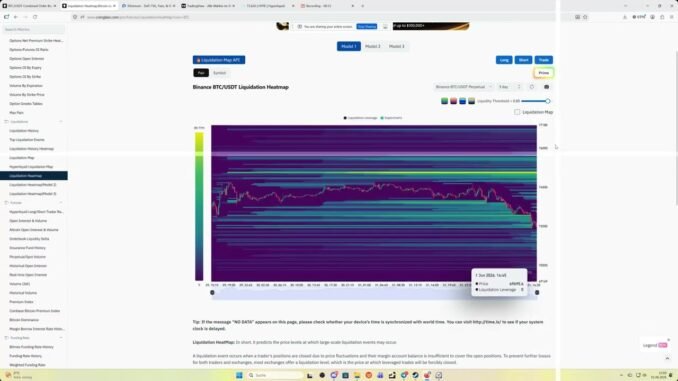Enable the Liquidation Map checkbox
This screenshot has width=678, height=381.
click(517, 112)
